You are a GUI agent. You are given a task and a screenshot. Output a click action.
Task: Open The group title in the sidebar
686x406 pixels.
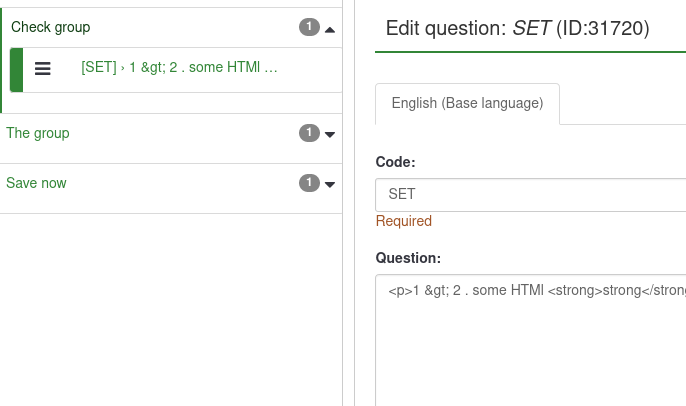click(38, 133)
